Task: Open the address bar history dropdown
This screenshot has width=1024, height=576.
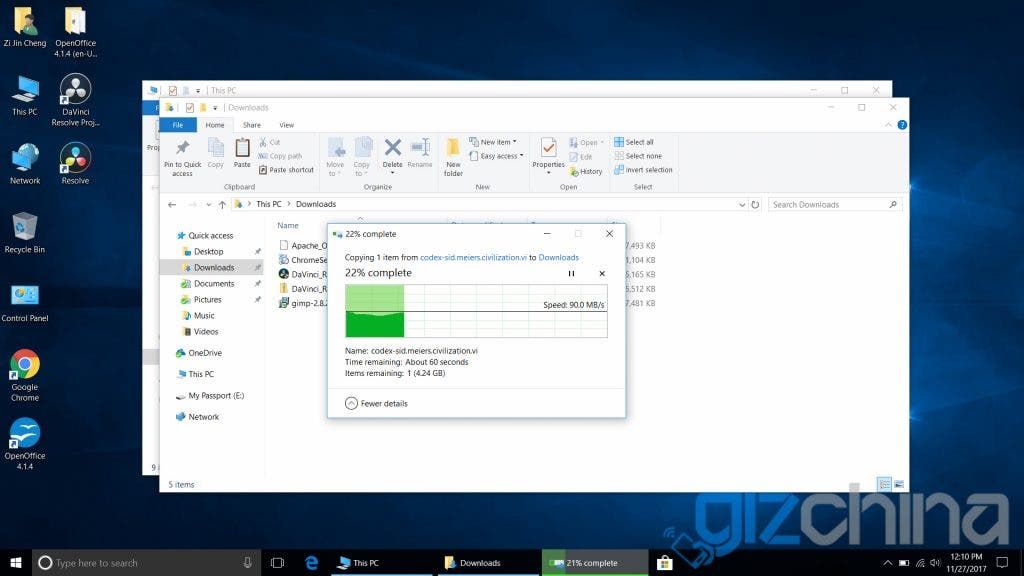Action: click(742, 204)
